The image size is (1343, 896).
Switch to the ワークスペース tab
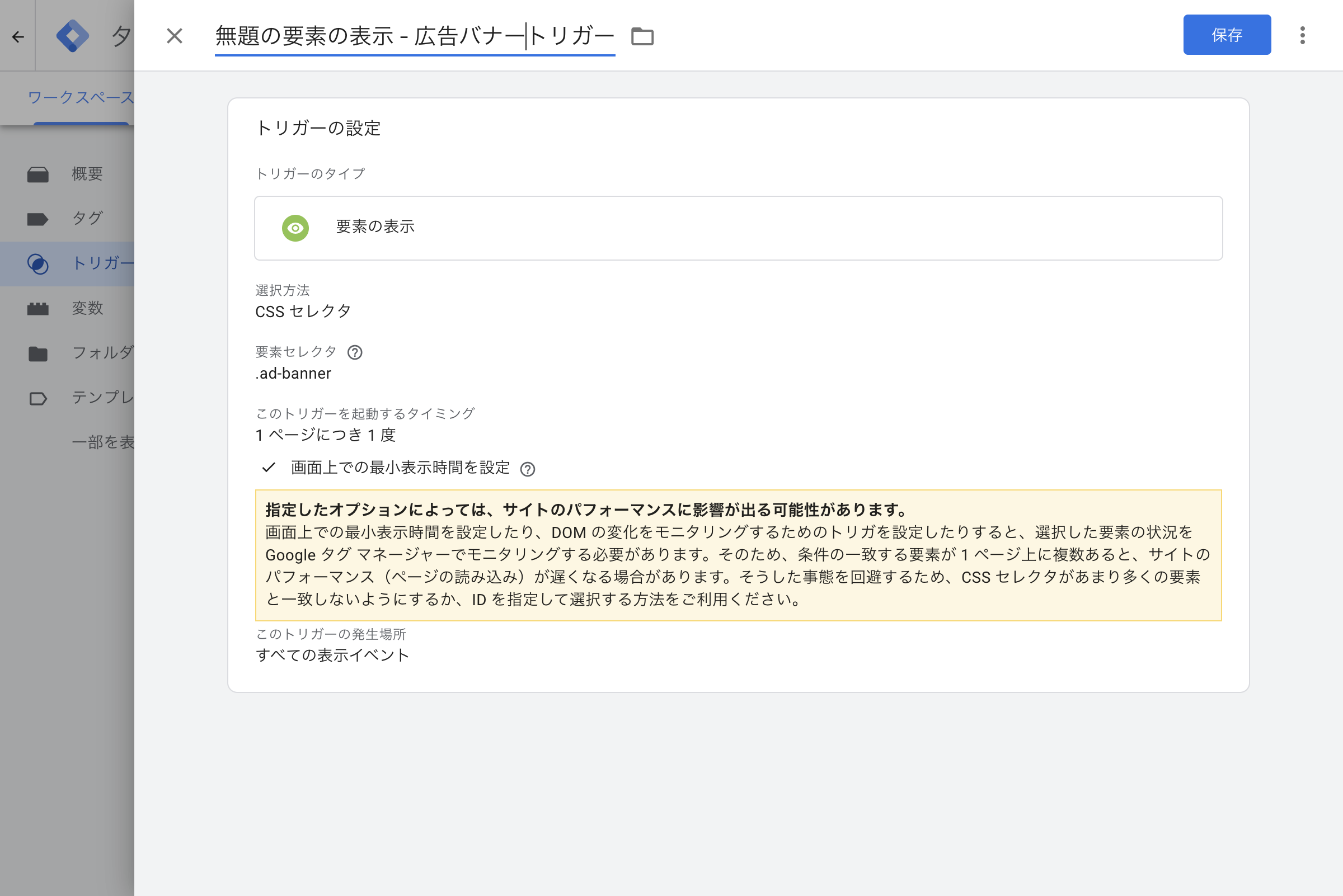click(x=81, y=97)
